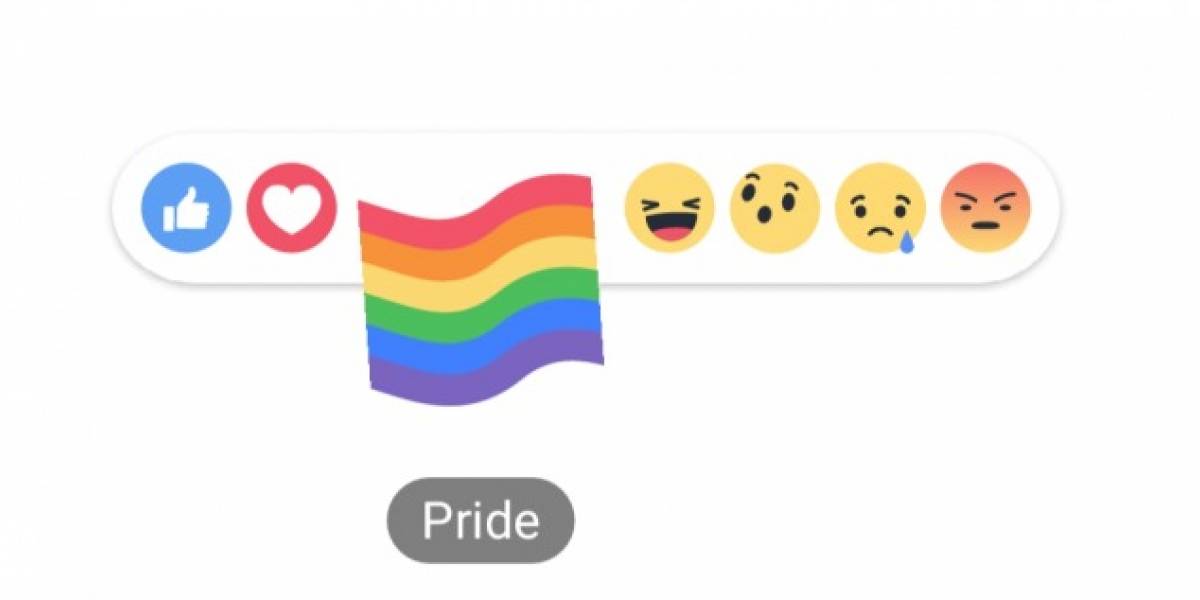Screen dimensions: 1200x600
Task: Pick the Wow surprised face reaction
Action: 775,209
